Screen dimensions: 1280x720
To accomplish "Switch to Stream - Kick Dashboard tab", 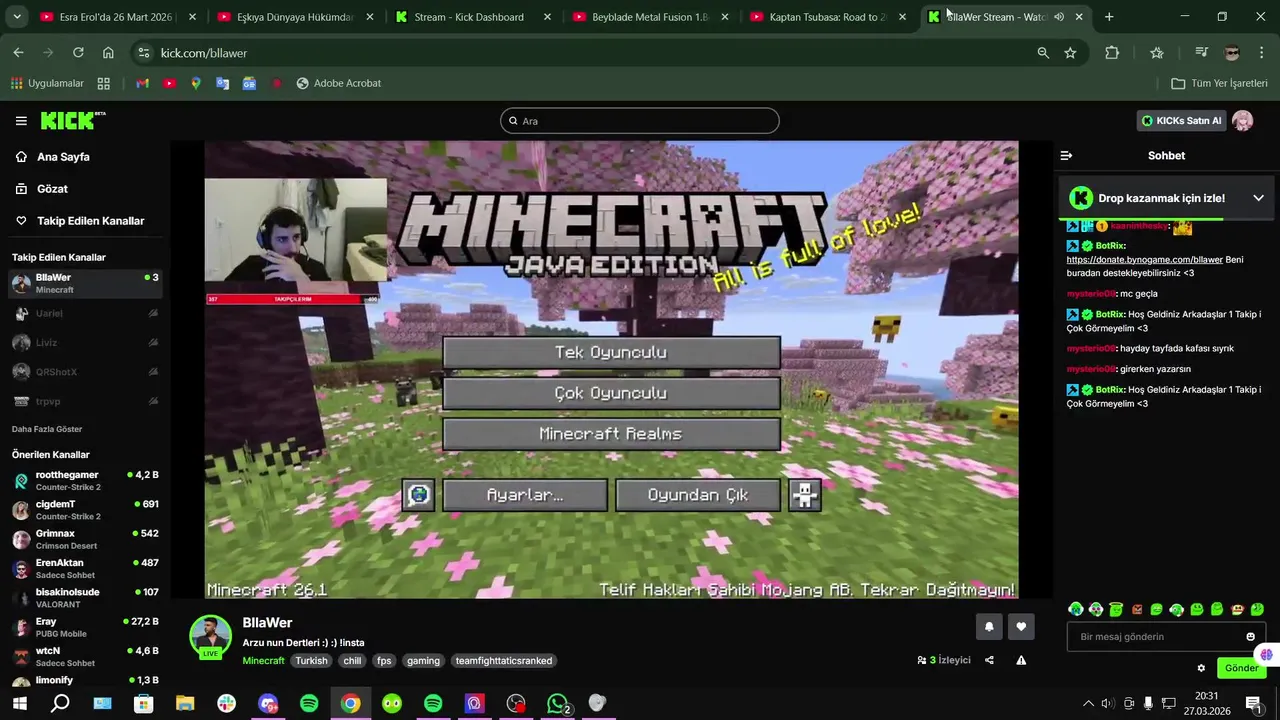I will tap(472, 17).
